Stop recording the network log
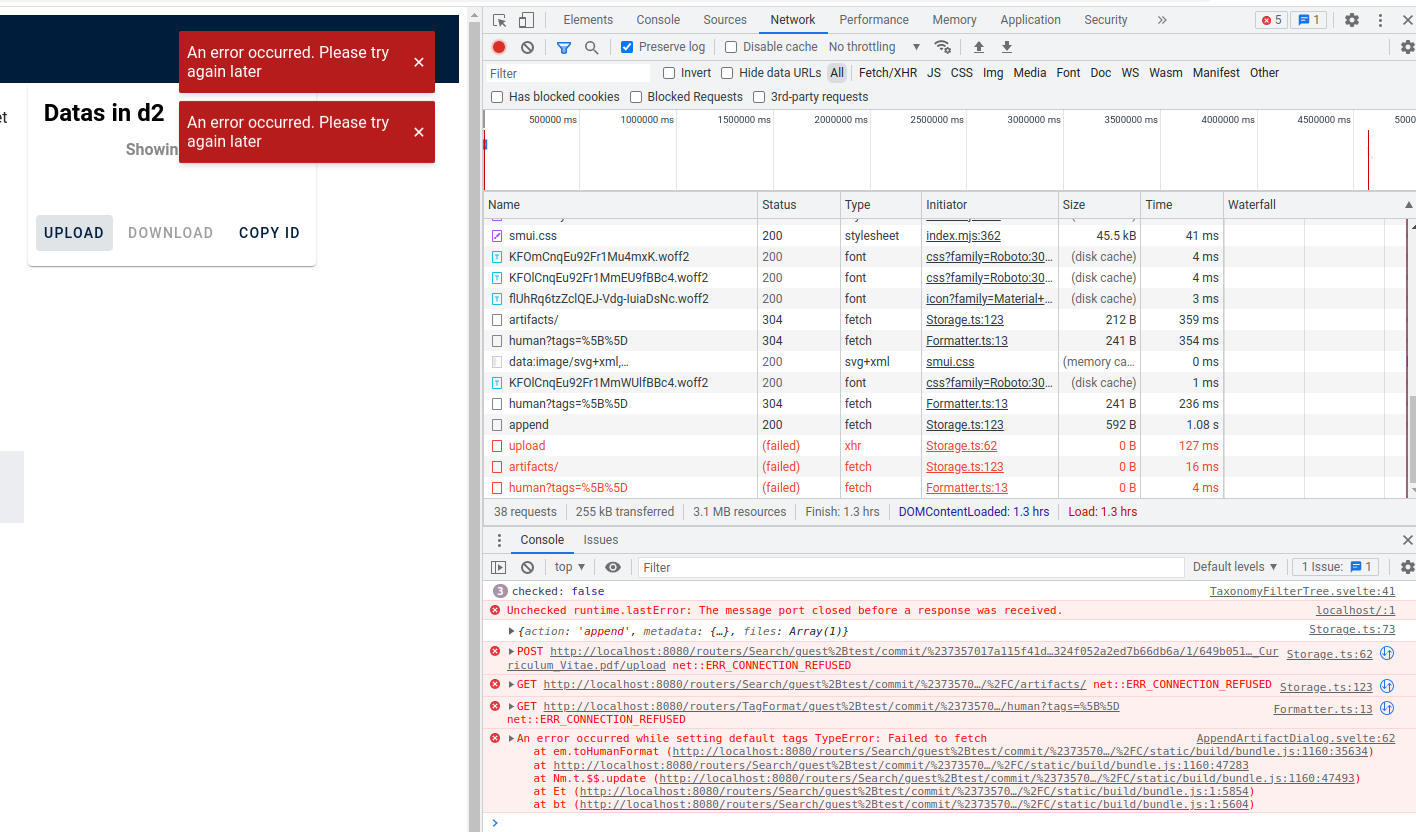 (x=499, y=46)
